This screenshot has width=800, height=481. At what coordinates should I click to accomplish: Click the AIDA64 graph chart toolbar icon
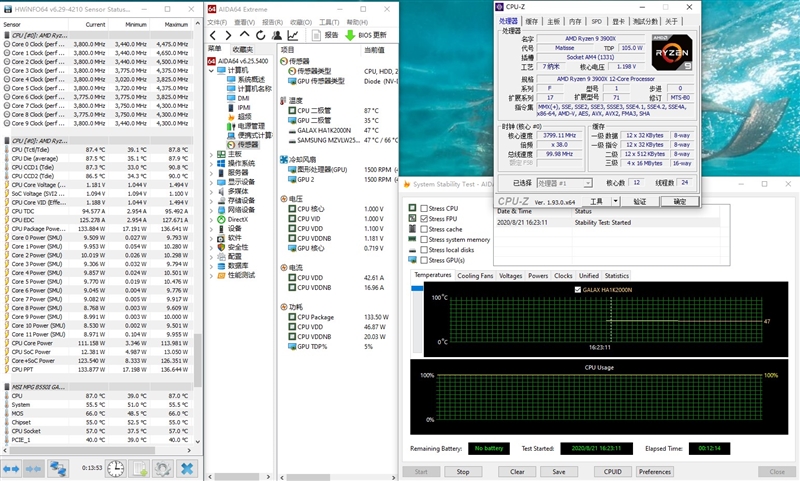pyautogui.click(x=293, y=35)
